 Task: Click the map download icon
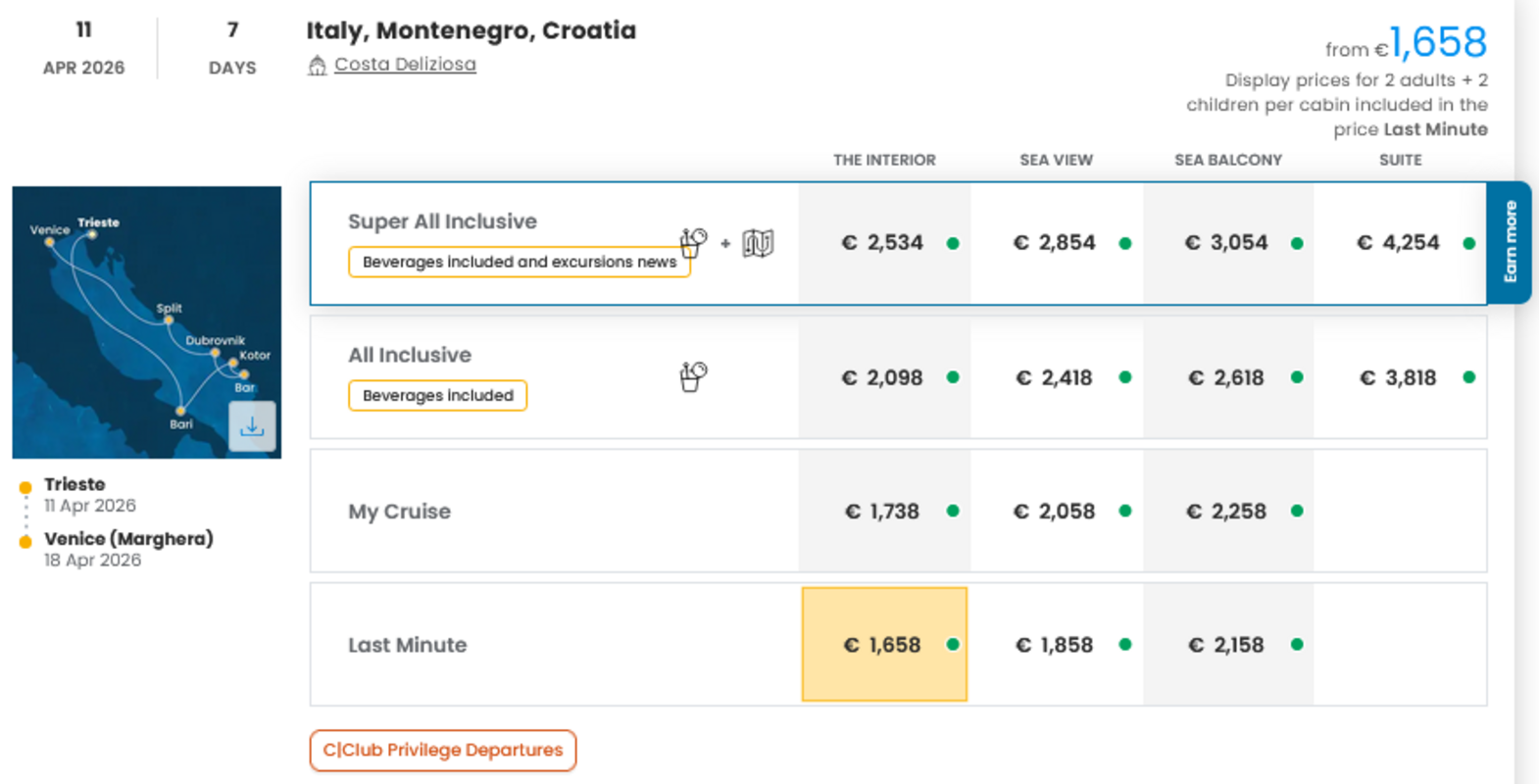pyautogui.click(x=252, y=426)
